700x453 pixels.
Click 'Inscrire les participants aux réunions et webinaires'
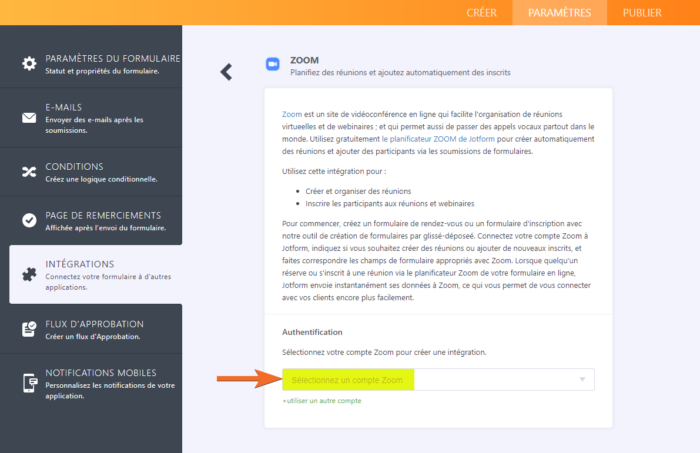(x=390, y=204)
